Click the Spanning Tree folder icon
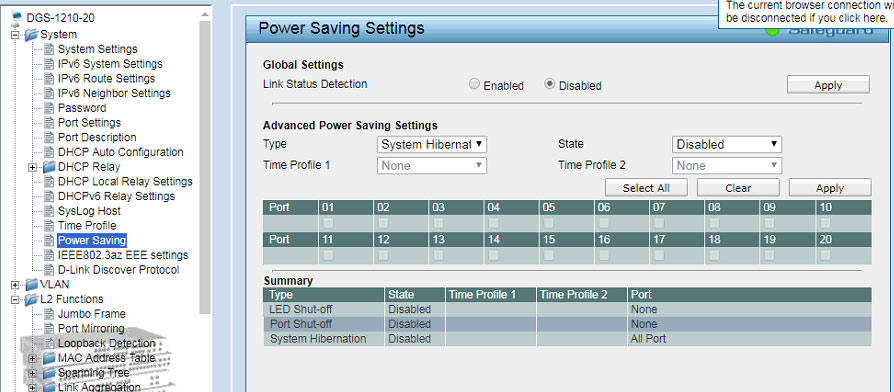 tap(49, 373)
